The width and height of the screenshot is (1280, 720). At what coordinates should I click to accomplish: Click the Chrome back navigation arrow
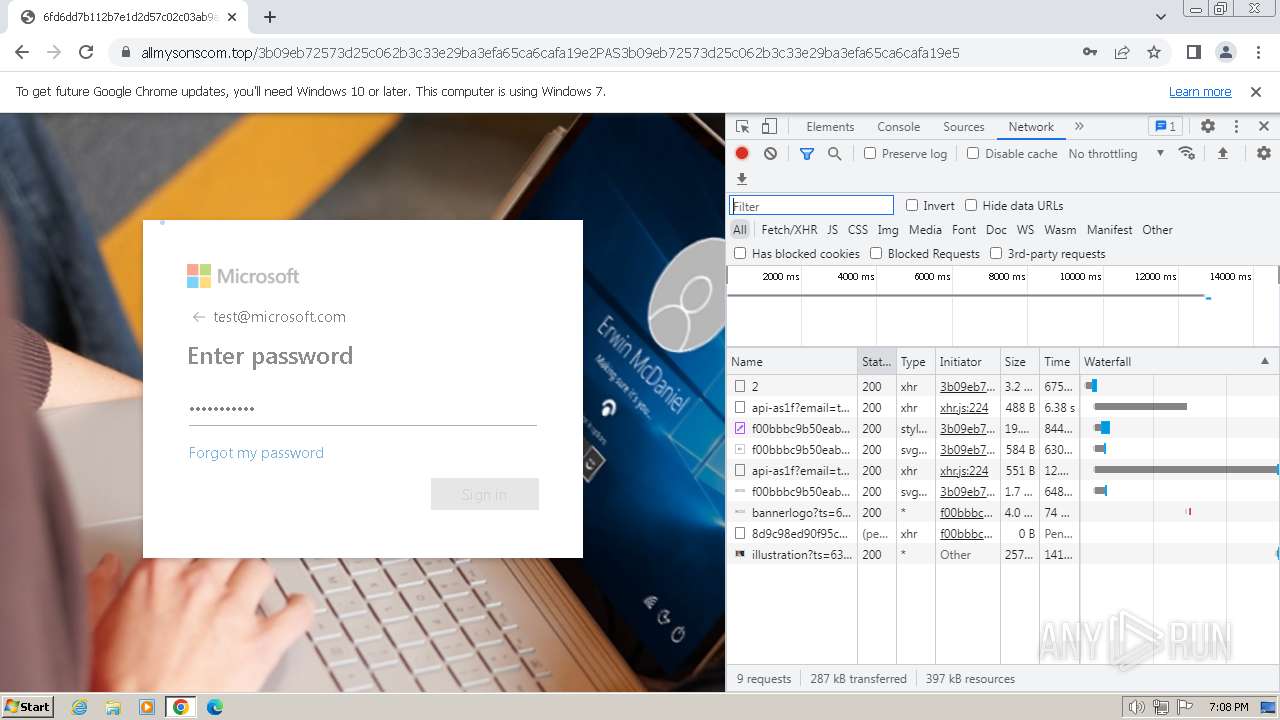pos(22,52)
